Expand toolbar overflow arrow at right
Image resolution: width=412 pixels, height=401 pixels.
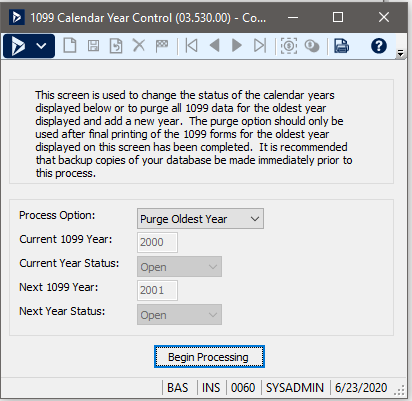pos(400,53)
